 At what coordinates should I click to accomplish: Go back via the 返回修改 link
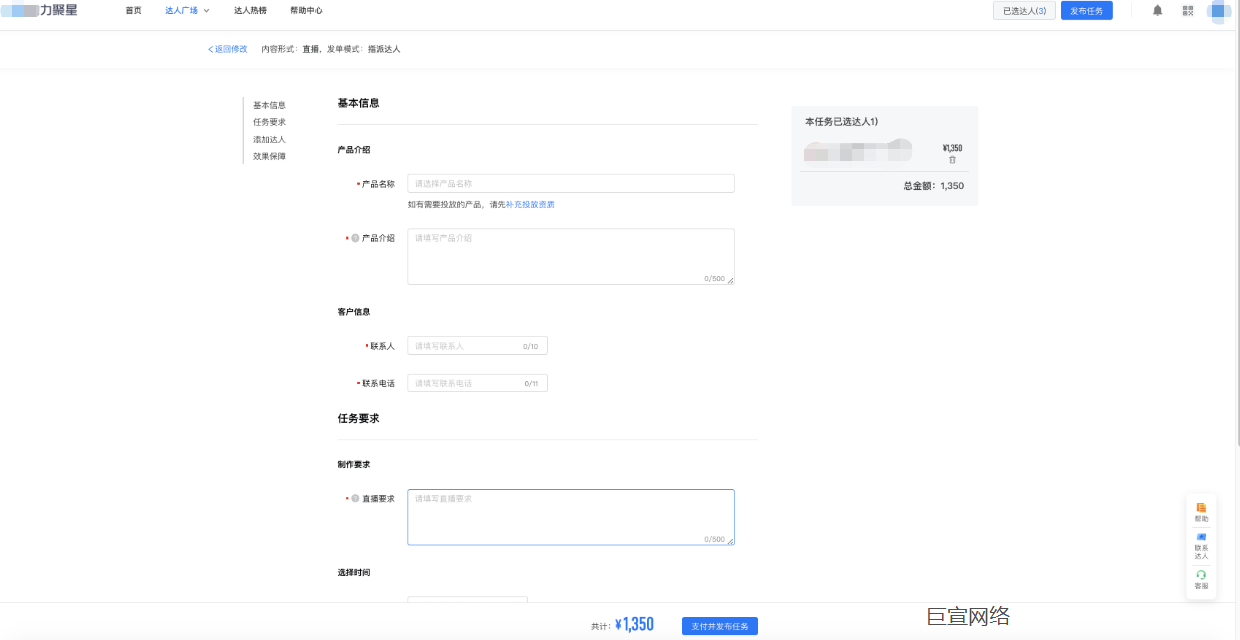click(227, 48)
